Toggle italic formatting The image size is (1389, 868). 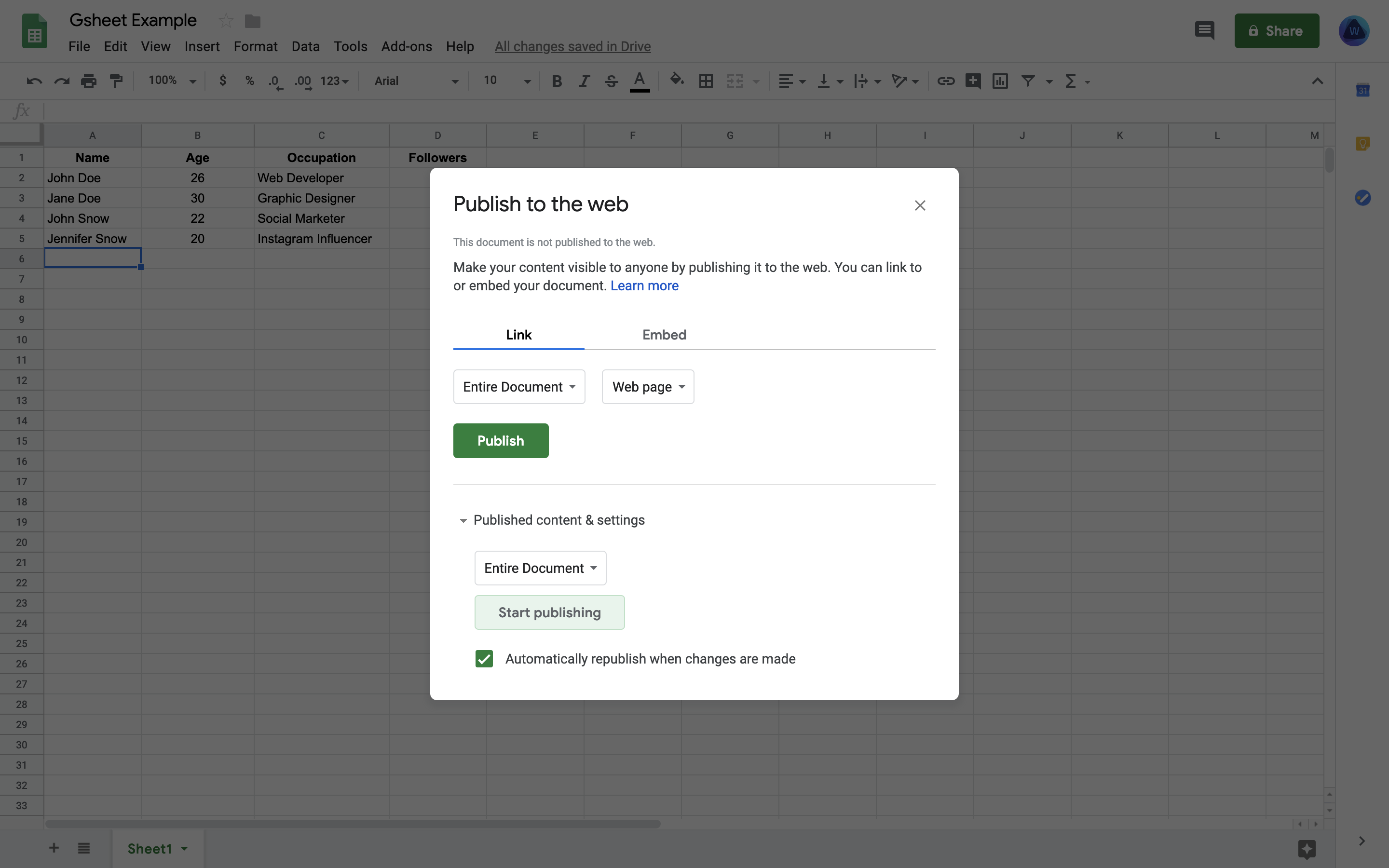[x=584, y=81]
